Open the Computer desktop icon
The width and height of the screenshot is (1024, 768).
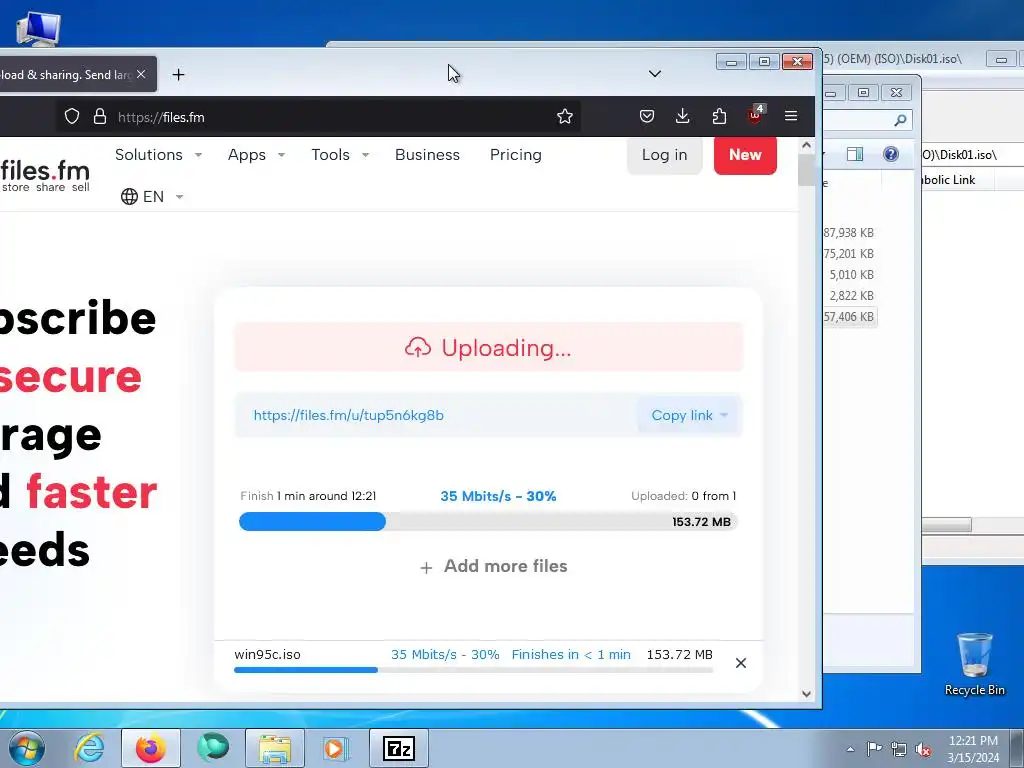(x=39, y=27)
